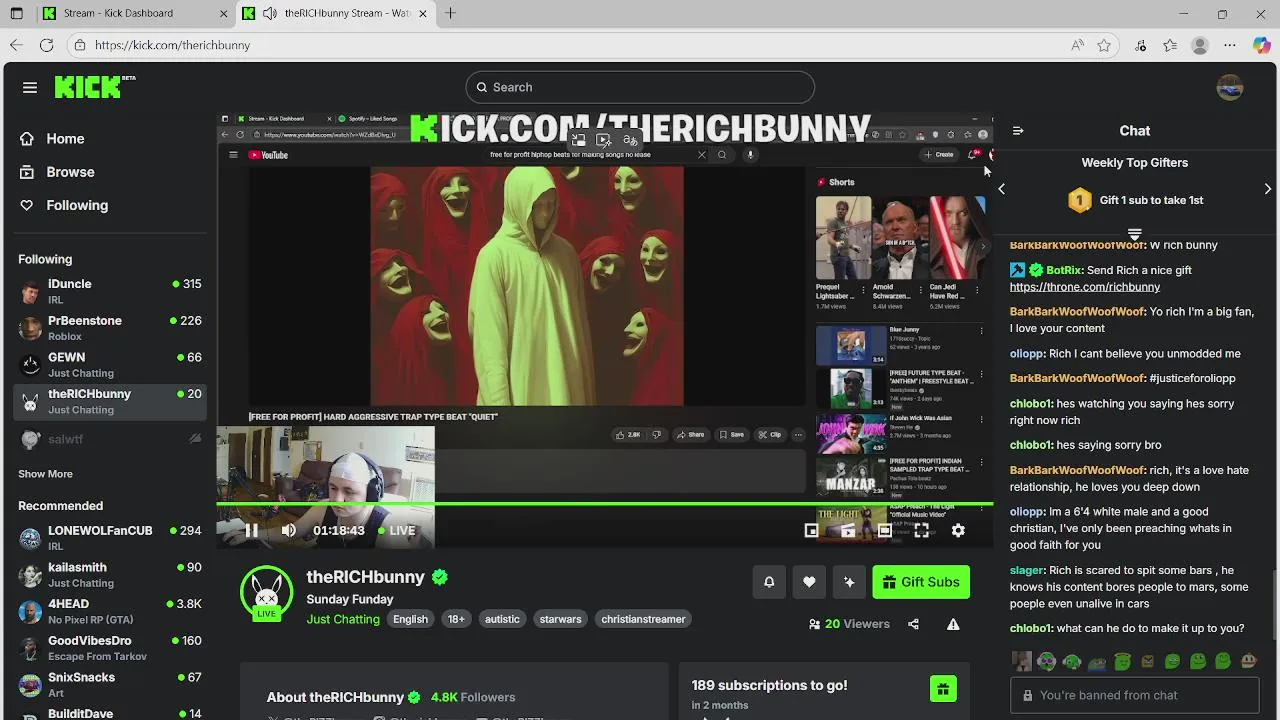This screenshot has height=720, width=1280.
Task: Open 4HEAD recommended channel
Action: pyautogui.click(x=110, y=611)
